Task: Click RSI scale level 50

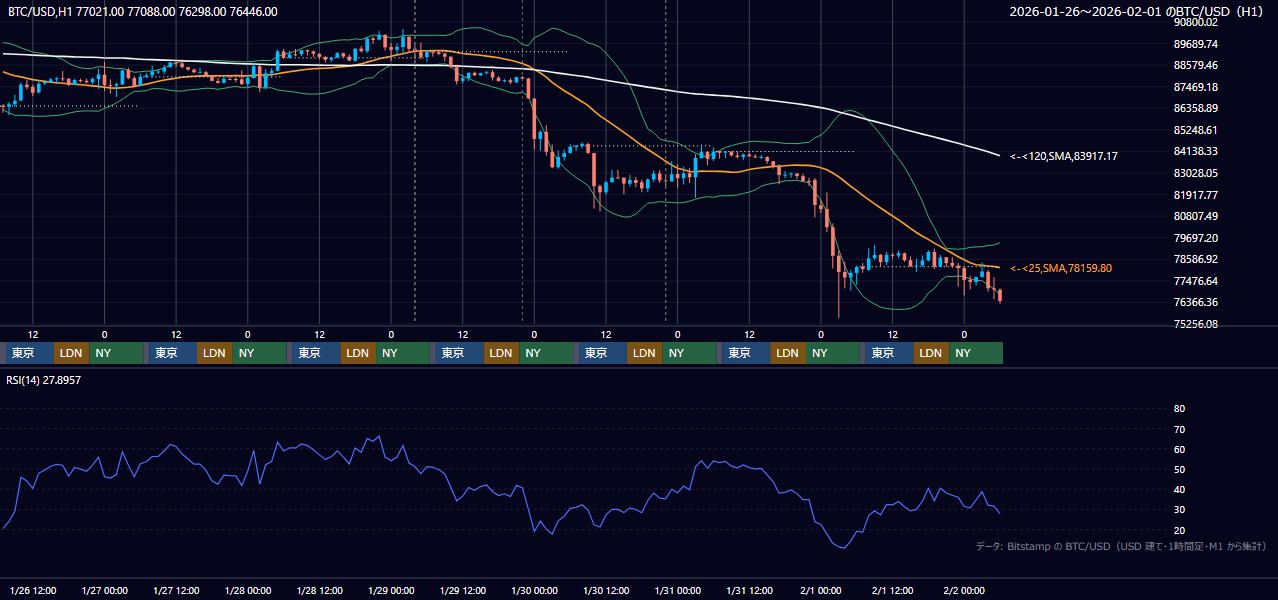Action: pos(1179,469)
